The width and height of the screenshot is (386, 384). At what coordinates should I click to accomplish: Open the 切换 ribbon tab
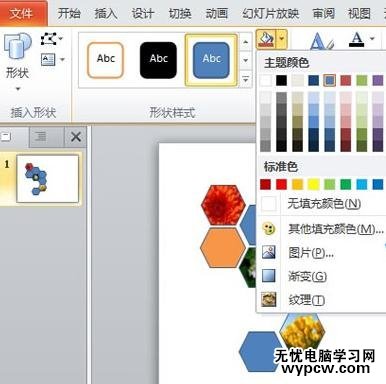(180, 14)
